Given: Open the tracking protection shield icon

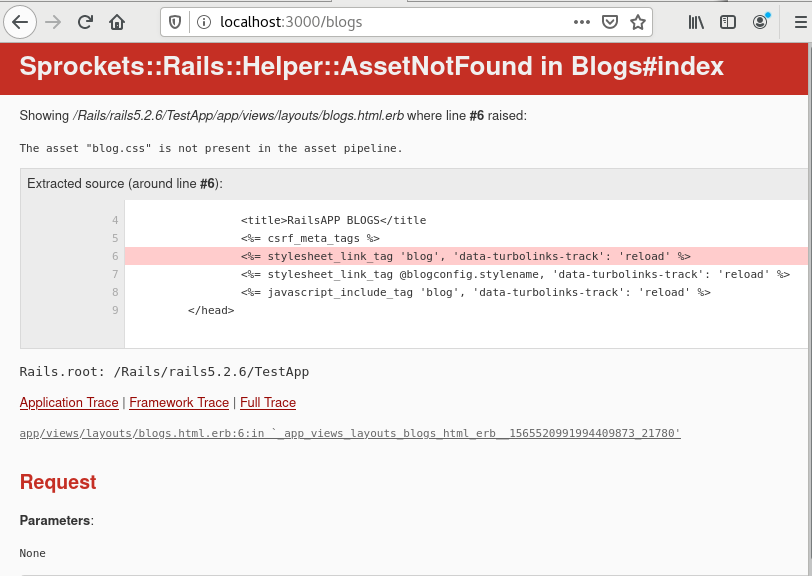Looking at the screenshot, I should [175, 22].
